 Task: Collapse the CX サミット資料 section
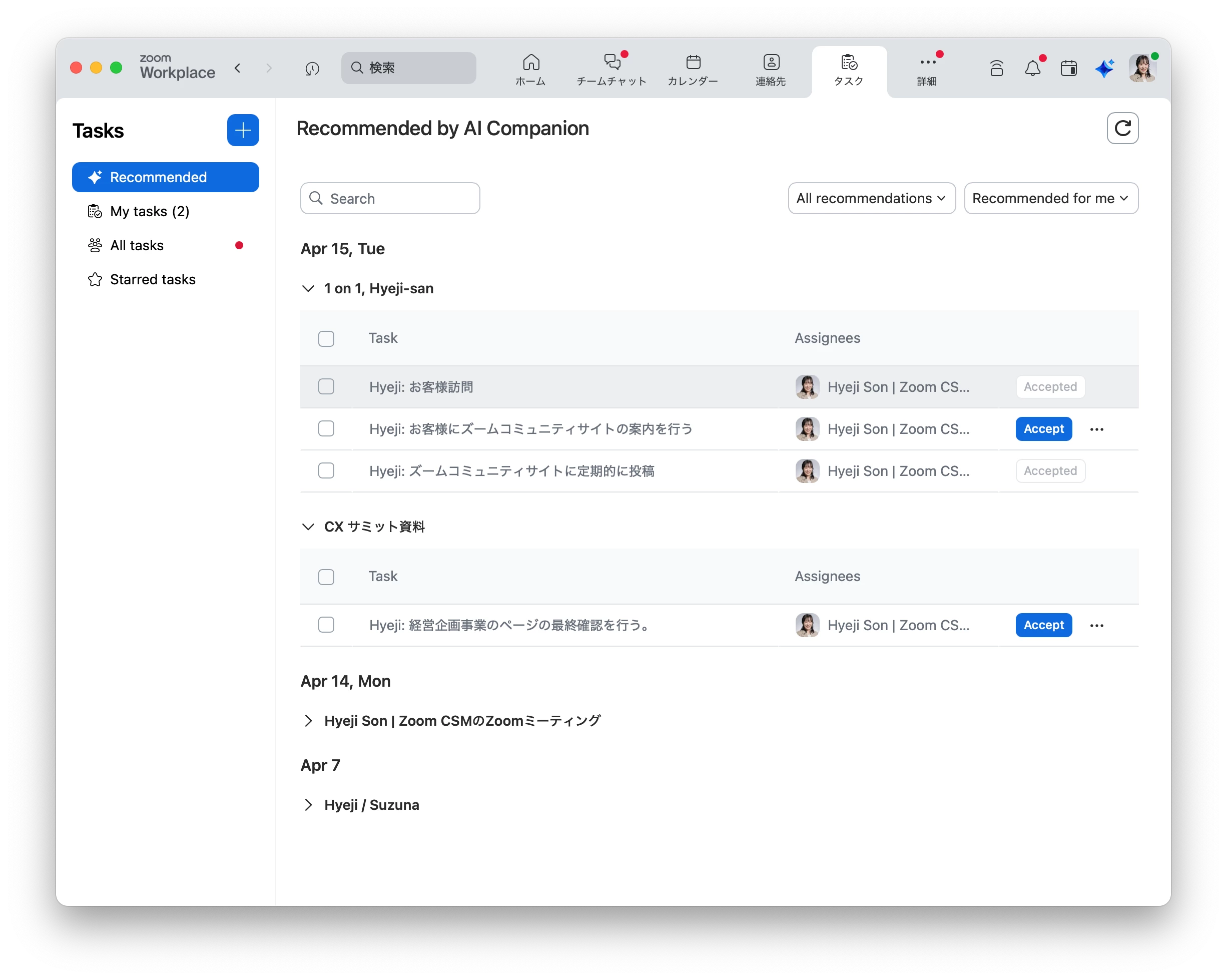click(308, 527)
